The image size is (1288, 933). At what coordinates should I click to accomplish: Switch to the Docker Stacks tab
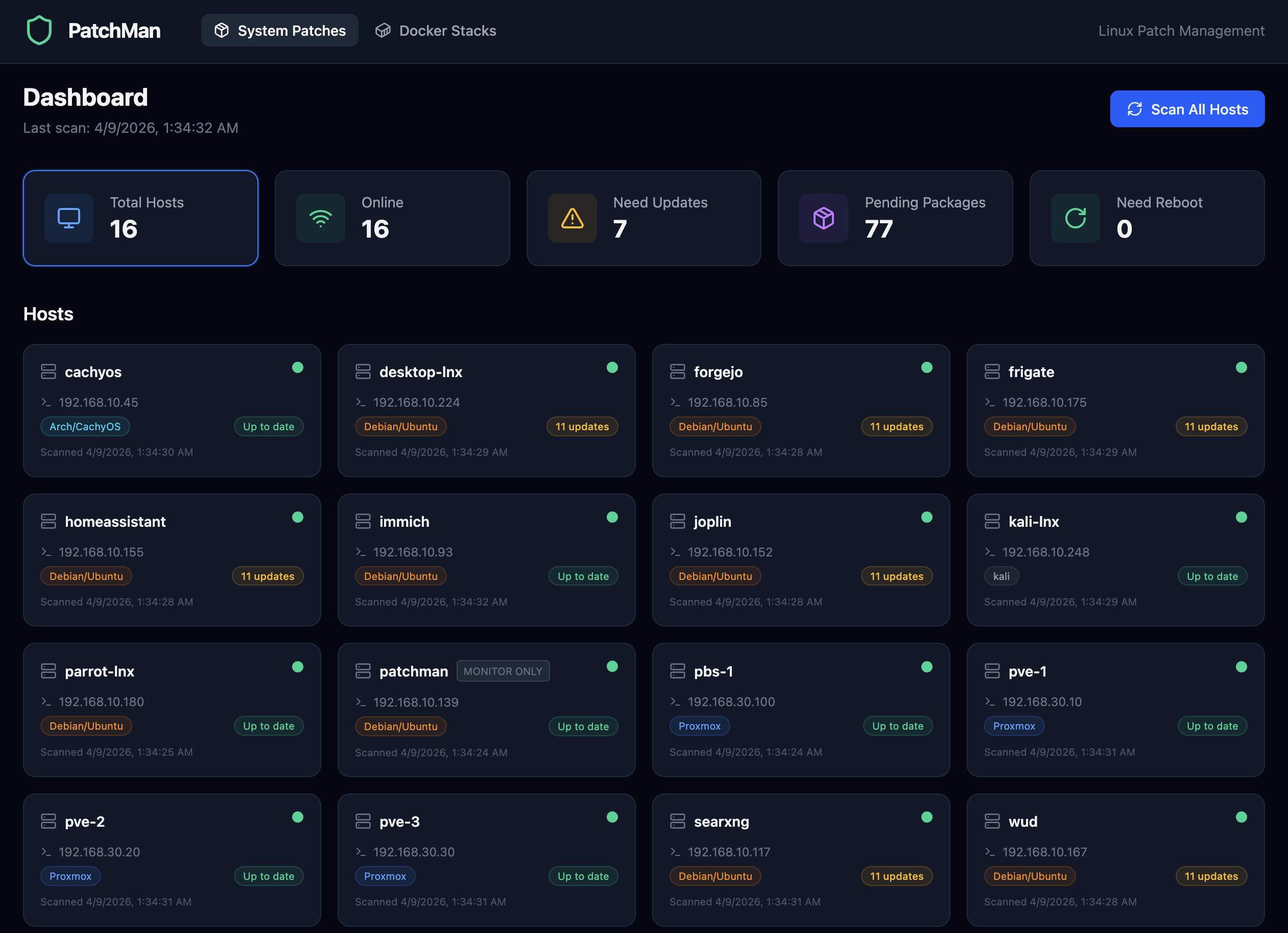click(436, 30)
